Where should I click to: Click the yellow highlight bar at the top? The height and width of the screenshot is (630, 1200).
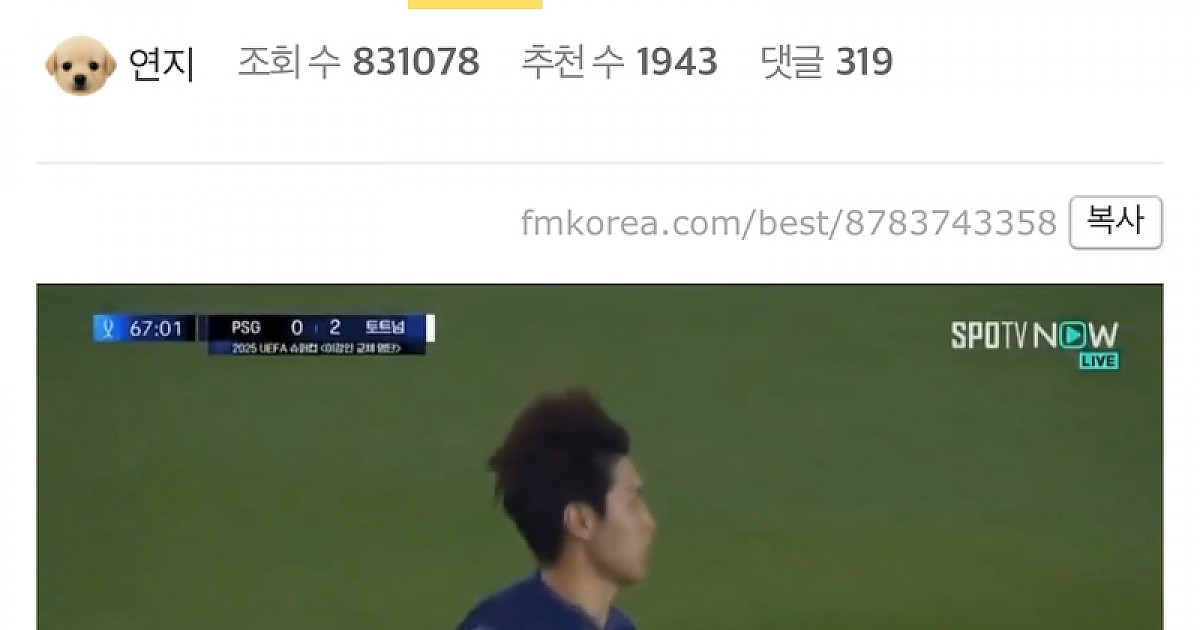[475, 4]
